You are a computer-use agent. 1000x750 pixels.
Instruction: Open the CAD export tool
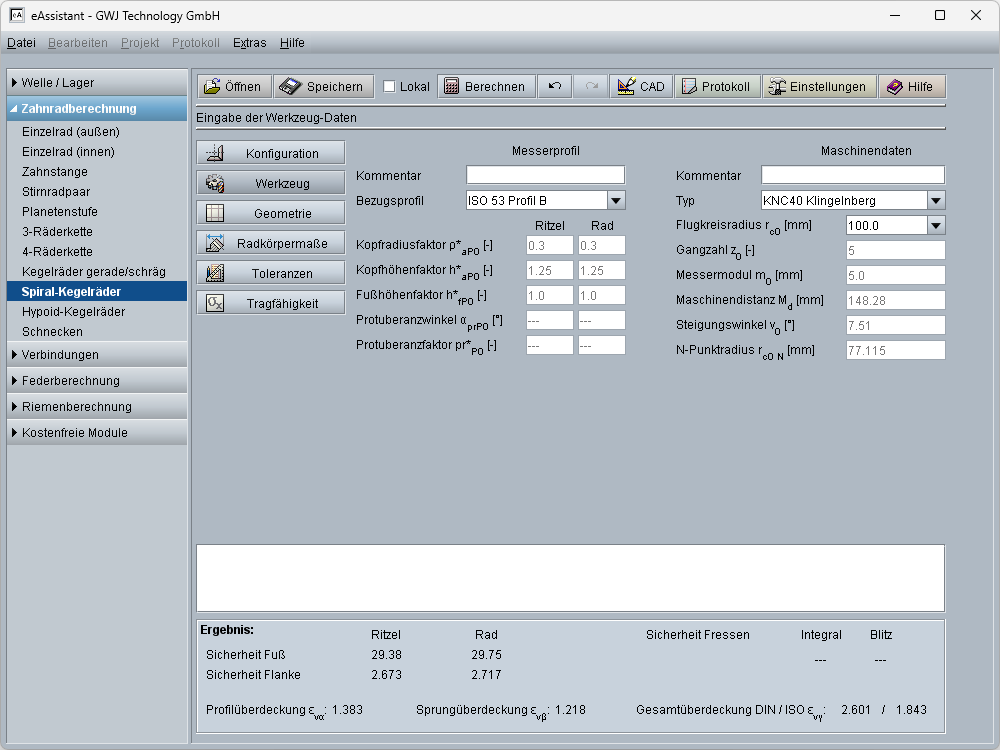coord(641,87)
